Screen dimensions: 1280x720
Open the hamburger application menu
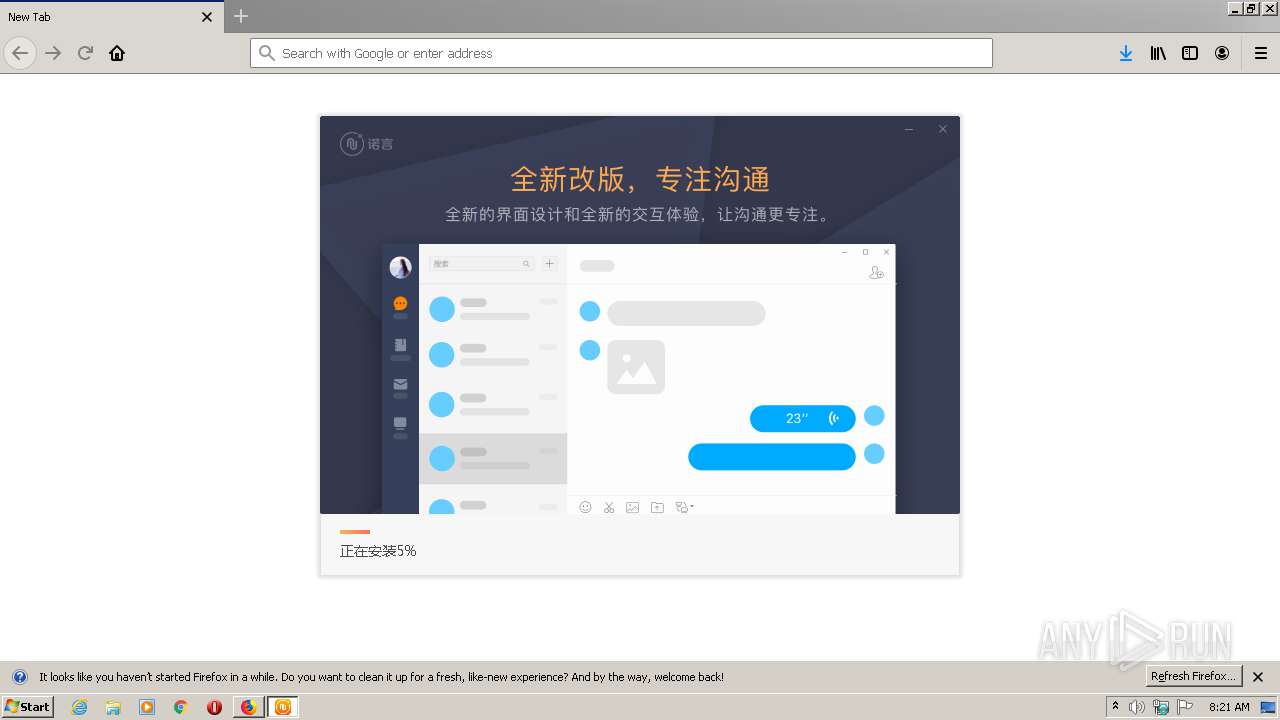pos(1261,53)
